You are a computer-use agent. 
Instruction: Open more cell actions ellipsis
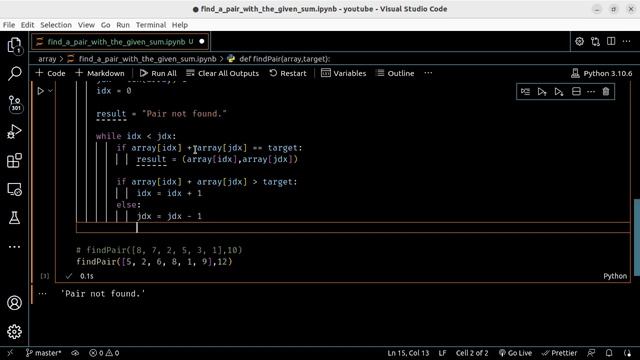pyautogui.click(x=591, y=91)
